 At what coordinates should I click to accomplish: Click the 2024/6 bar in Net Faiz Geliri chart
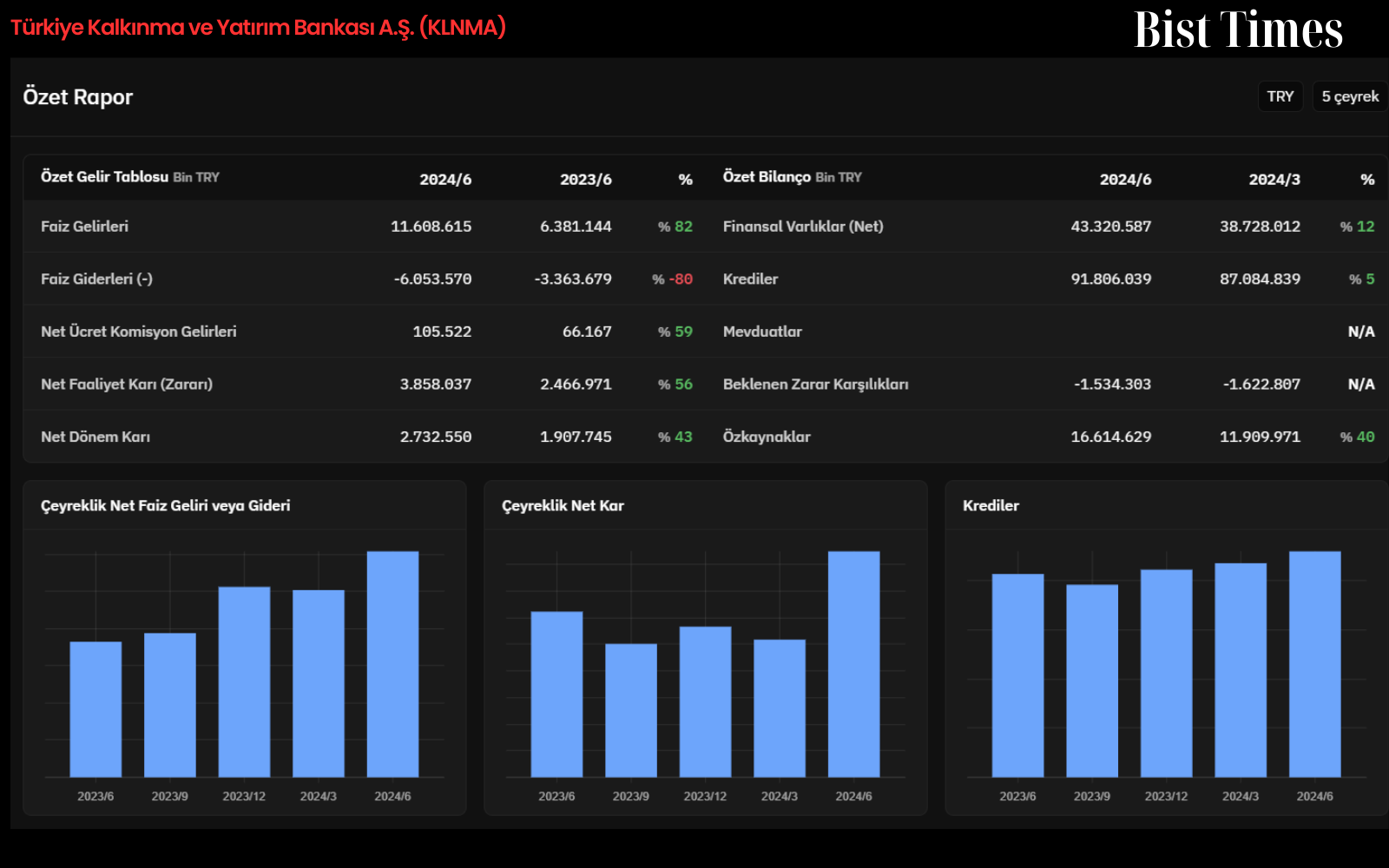(392, 664)
